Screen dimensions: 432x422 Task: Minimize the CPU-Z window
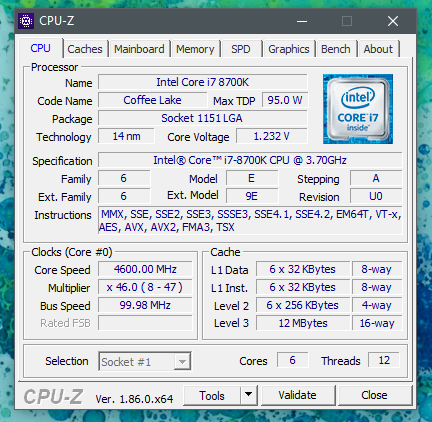tap(302, 21)
